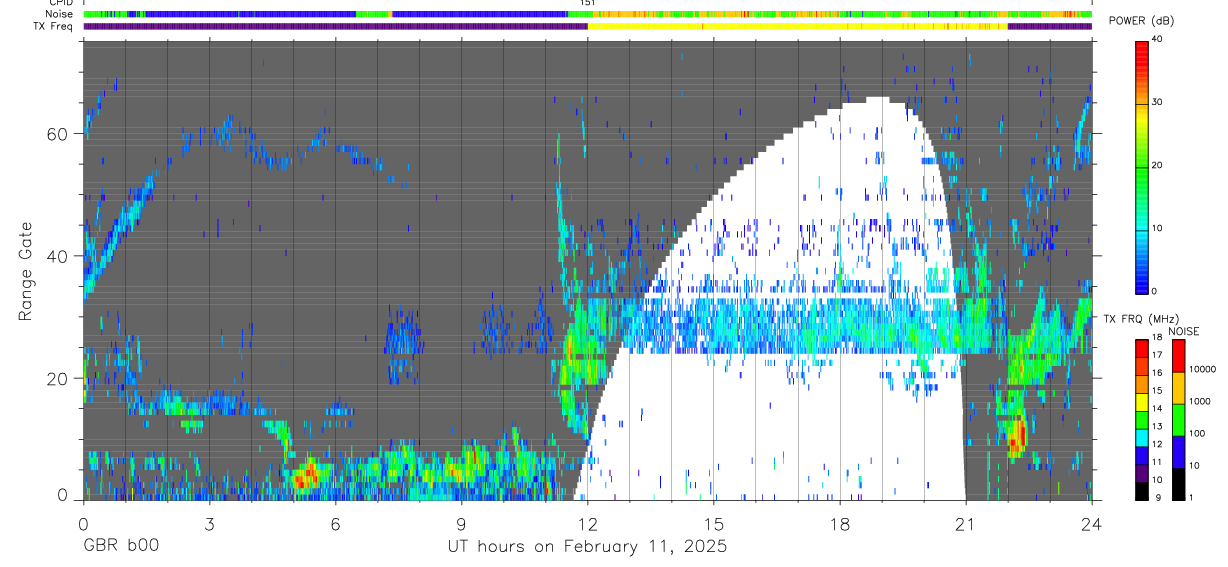Click the yellow TX Freq band segment

tap(797, 26)
